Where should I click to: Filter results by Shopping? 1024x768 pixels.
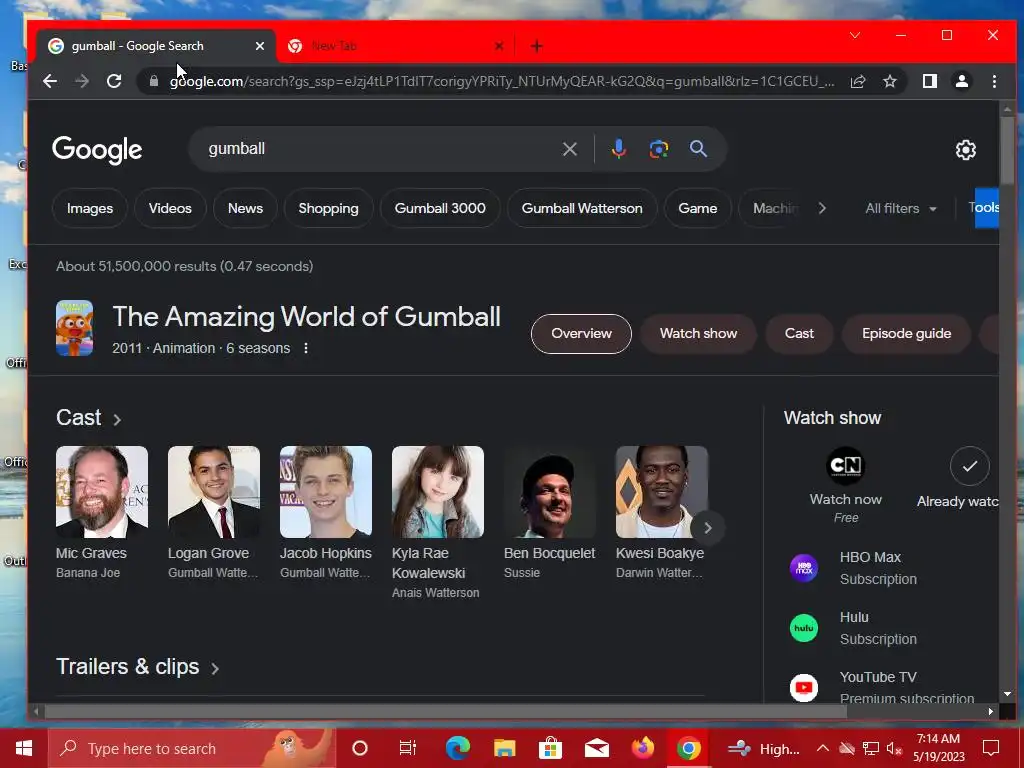coord(328,208)
